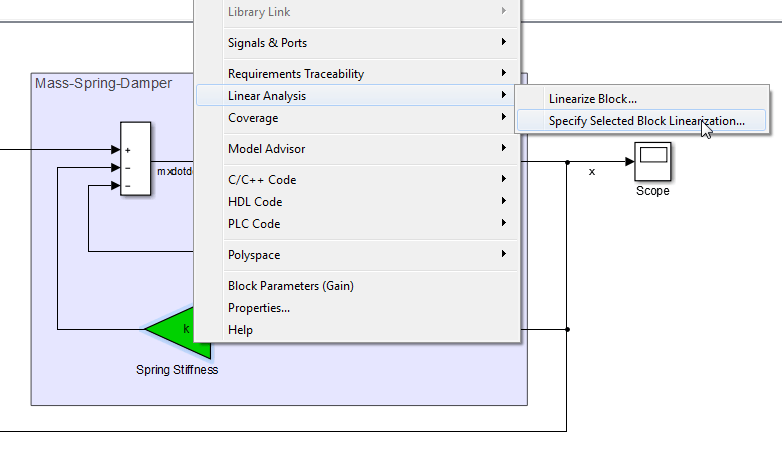Open the Coverage submenu
This screenshot has width=782, height=464.
click(x=253, y=118)
